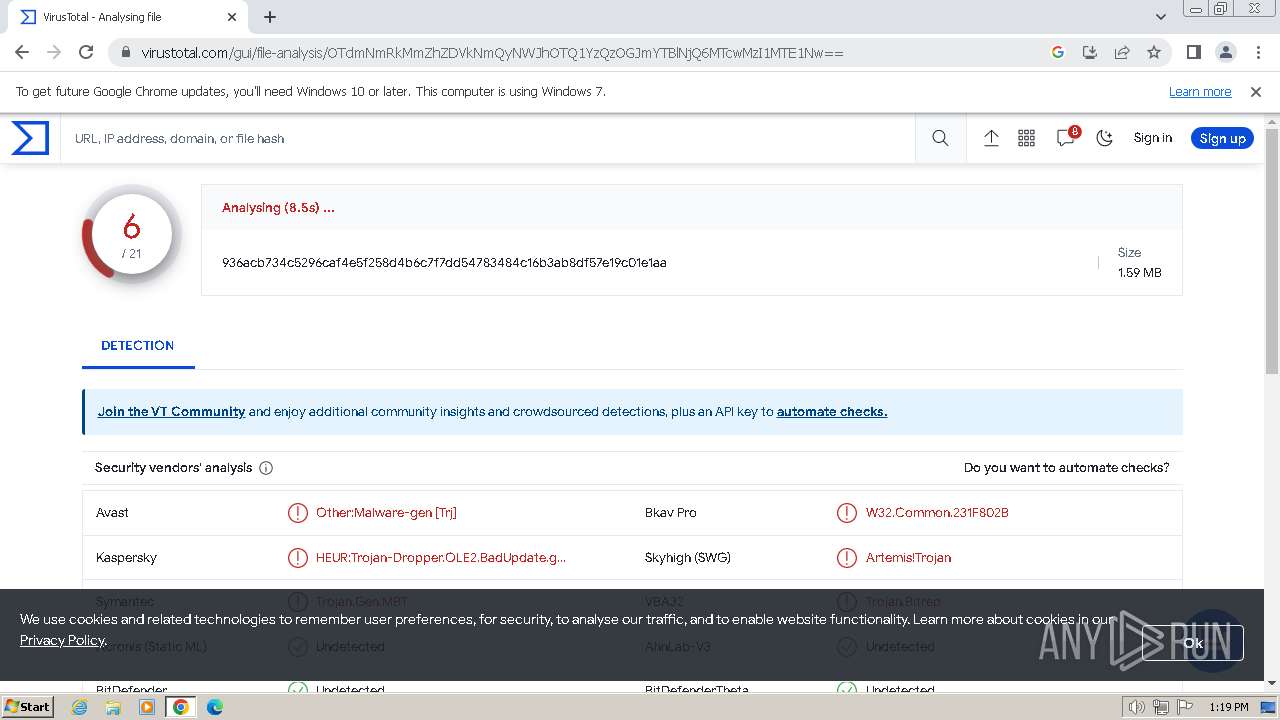Select the W32.Common.231F802B result text
The height and width of the screenshot is (720, 1280).
(937, 512)
